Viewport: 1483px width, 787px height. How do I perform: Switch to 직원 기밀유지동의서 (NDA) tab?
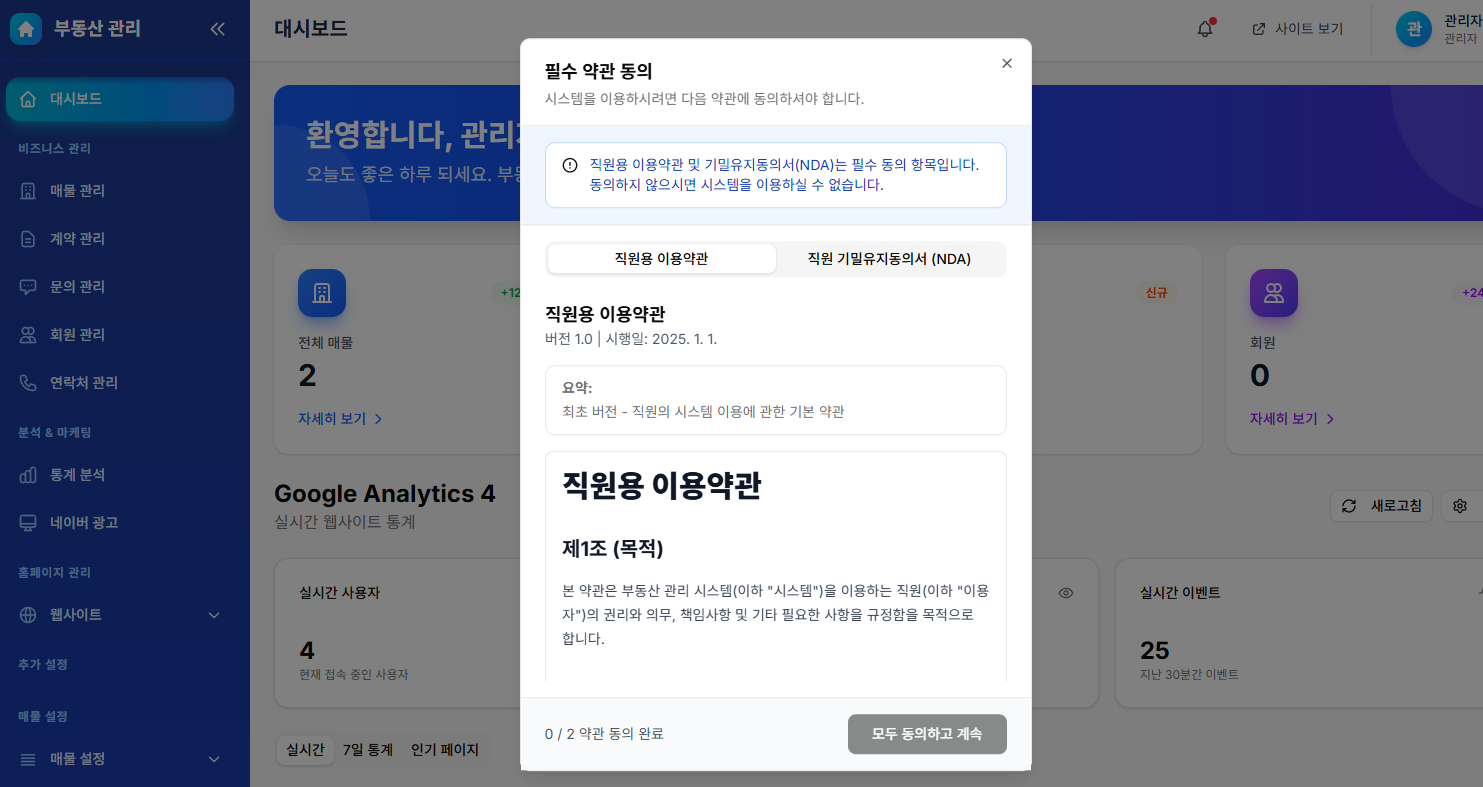pyautogui.click(x=889, y=259)
